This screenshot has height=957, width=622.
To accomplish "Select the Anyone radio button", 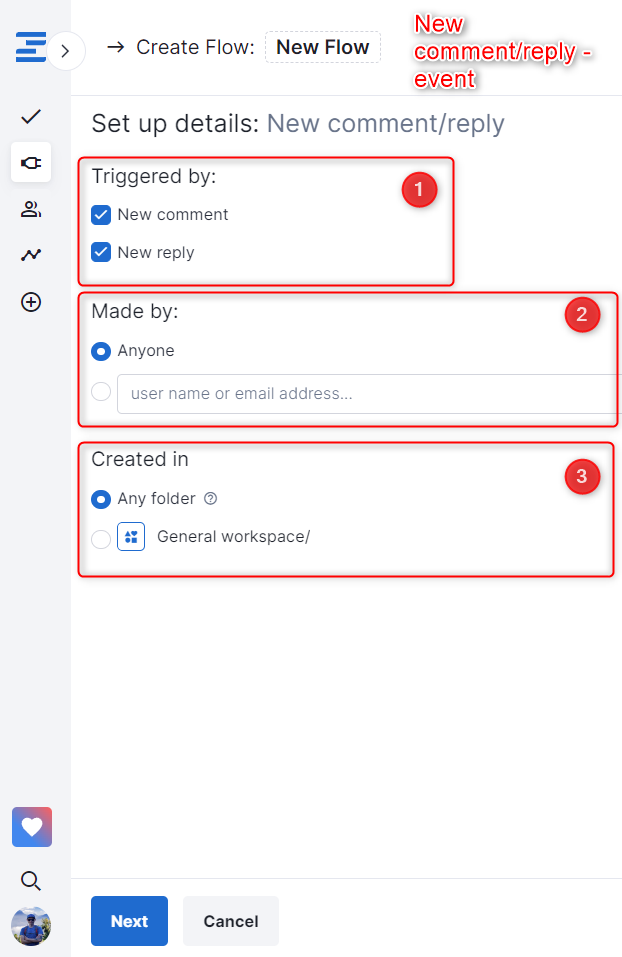I will (101, 351).
